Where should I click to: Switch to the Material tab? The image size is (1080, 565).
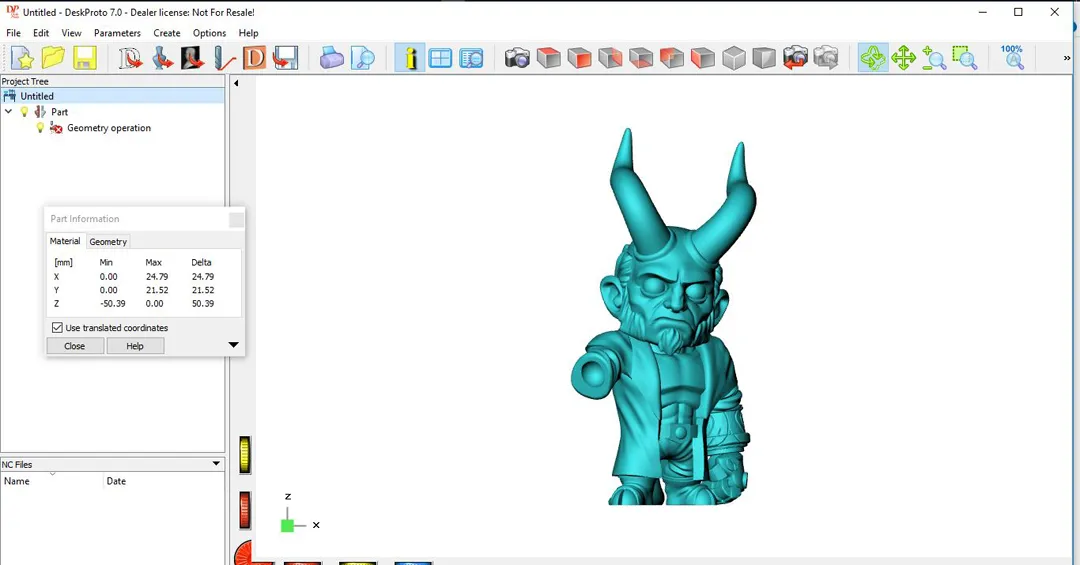(65, 241)
